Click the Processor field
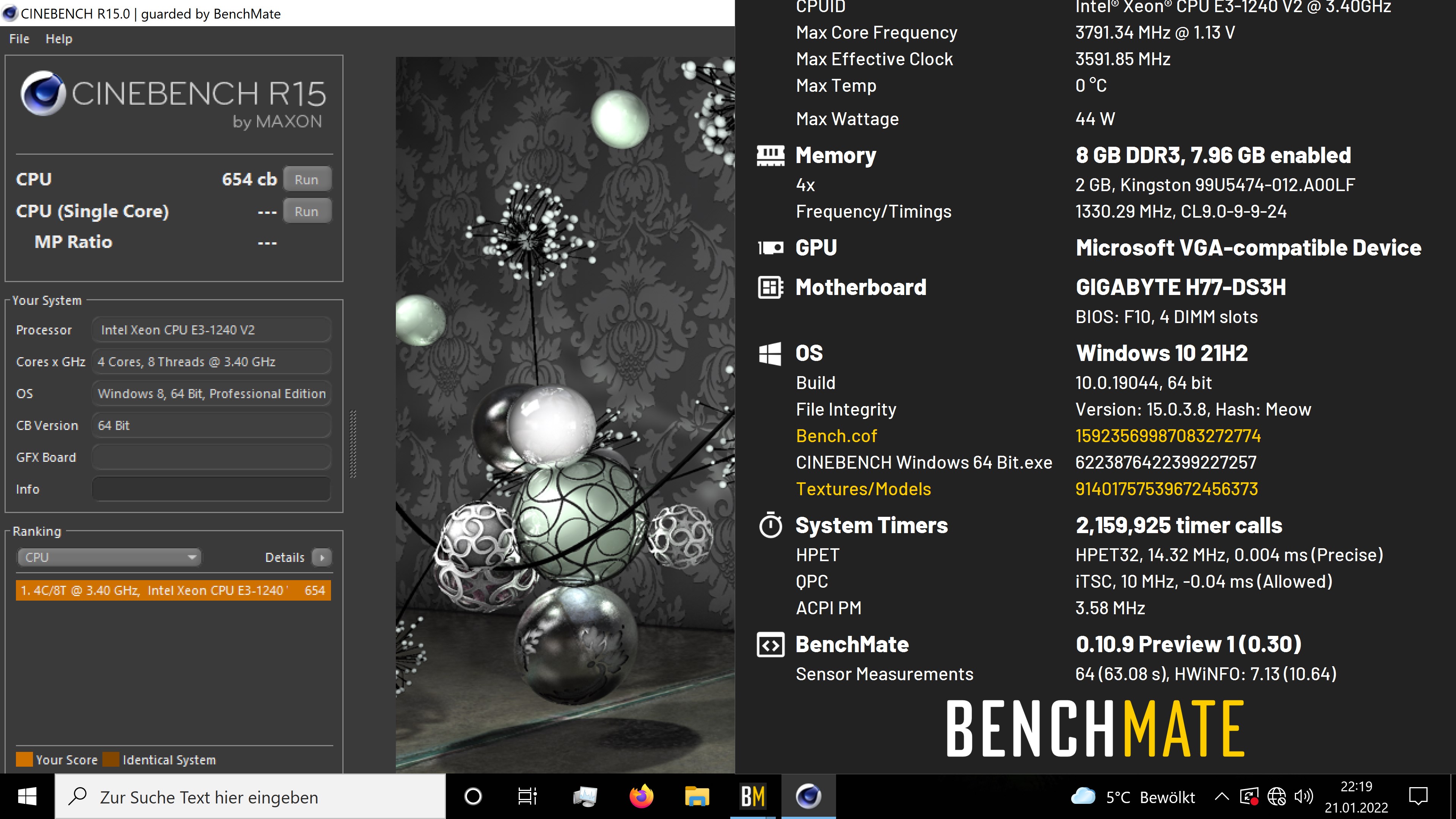This screenshot has width=1456, height=819. tap(212, 330)
